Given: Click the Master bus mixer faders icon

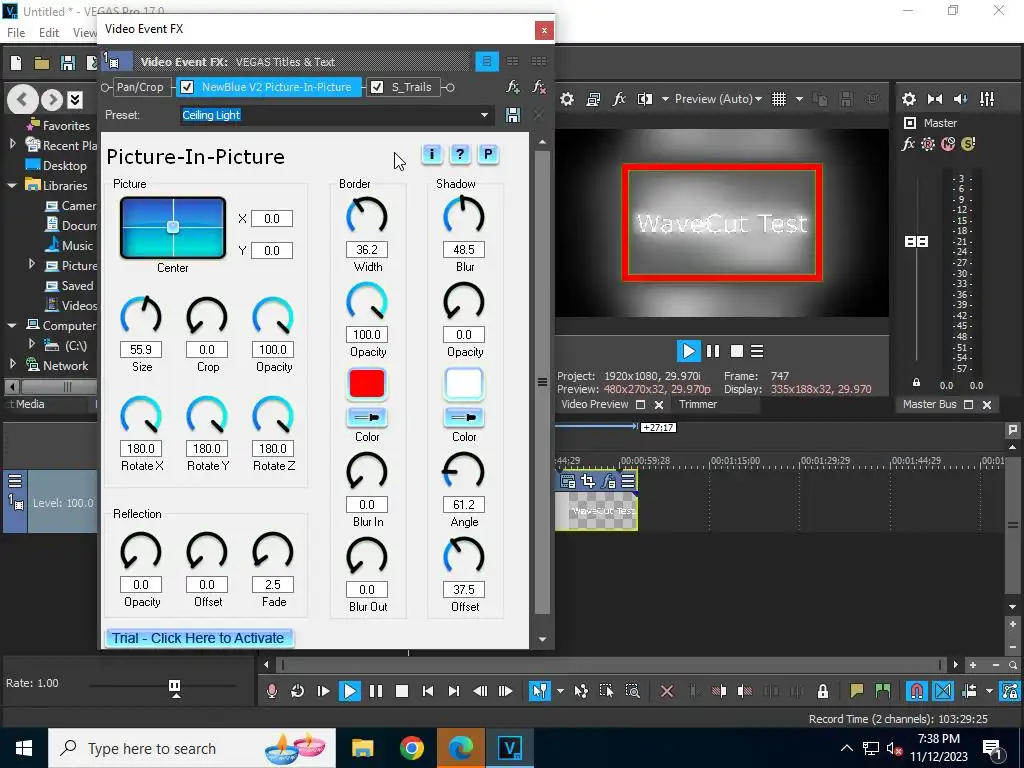Looking at the screenshot, I should (x=987, y=99).
